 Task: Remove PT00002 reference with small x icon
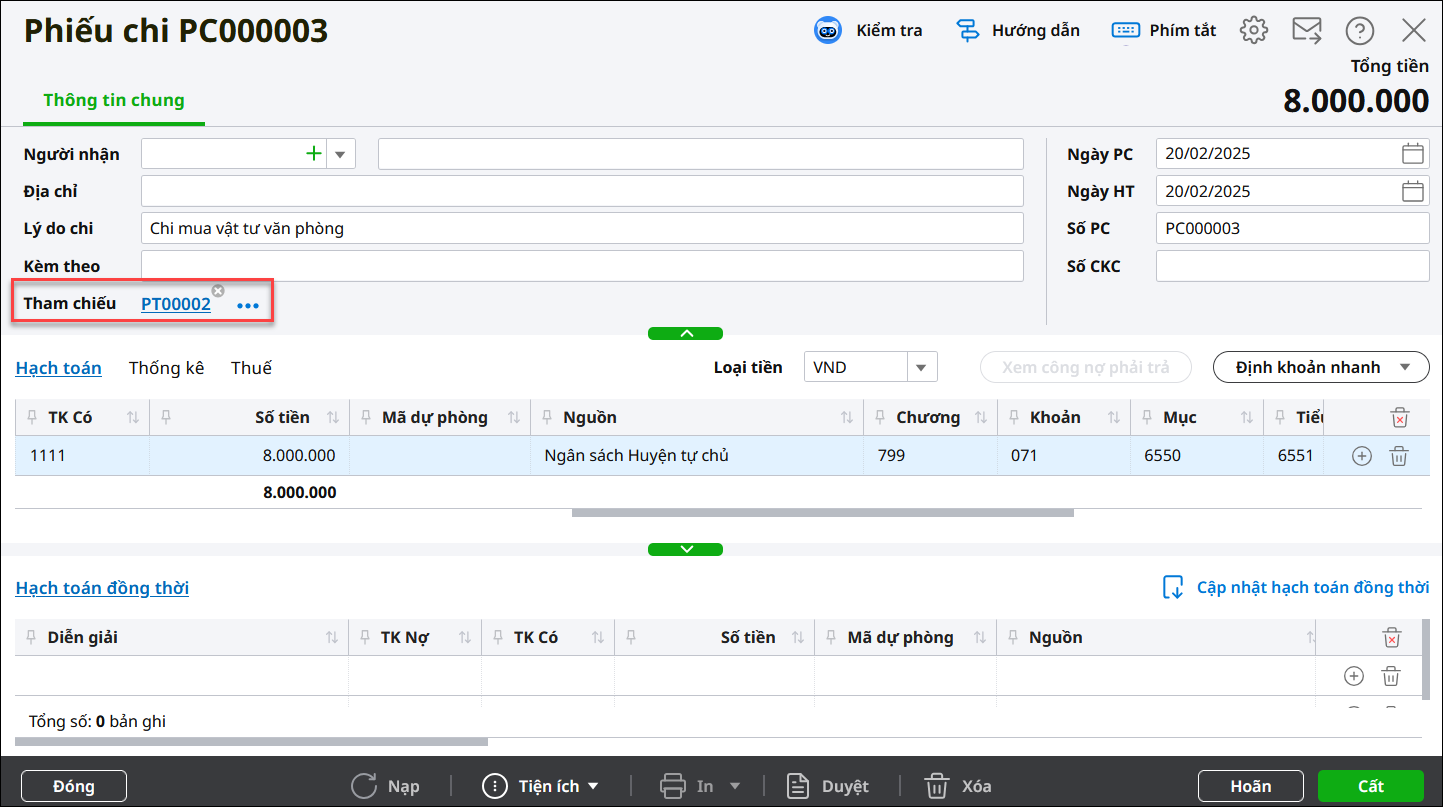(x=218, y=290)
